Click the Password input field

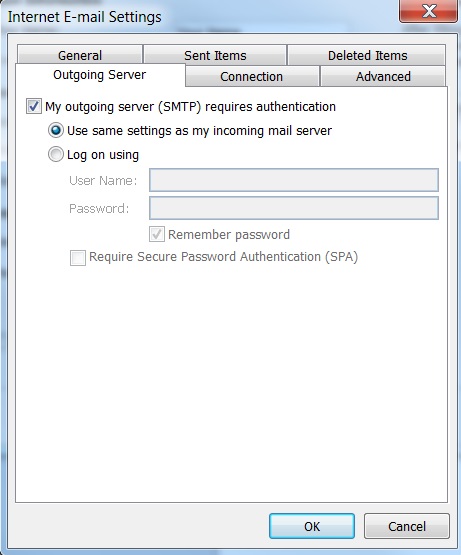294,208
